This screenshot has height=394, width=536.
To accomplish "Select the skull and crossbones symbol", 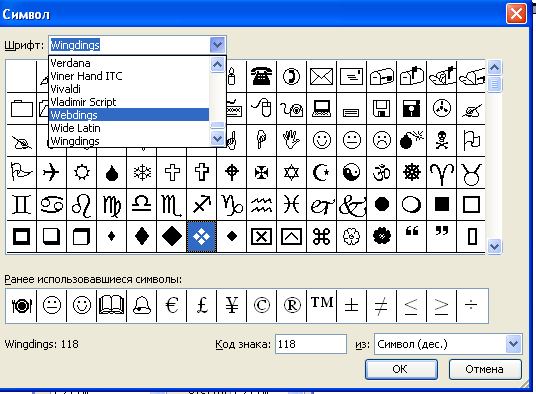I will (x=442, y=140).
